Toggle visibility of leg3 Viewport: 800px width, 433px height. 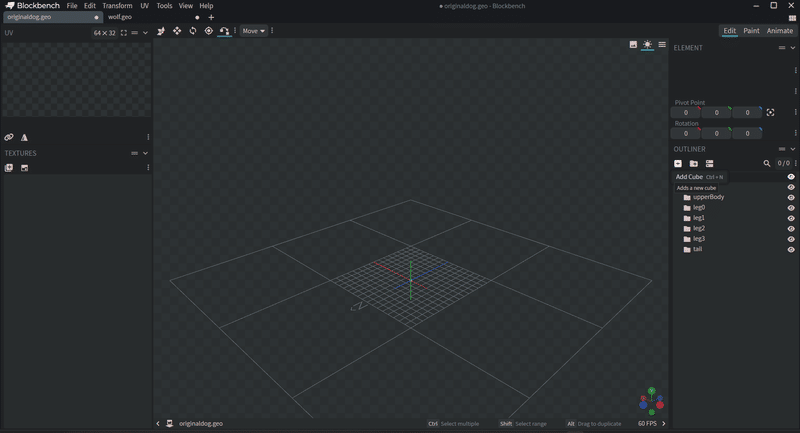coord(791,239)
